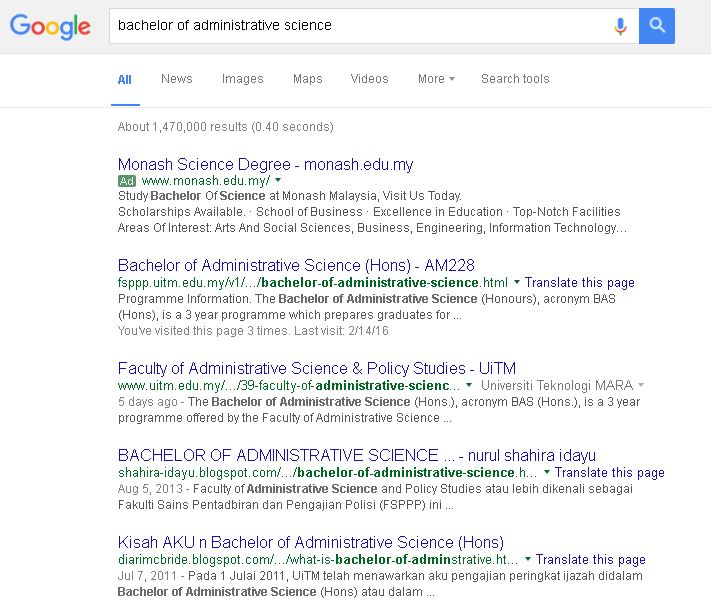Switch to the News tab
The height and width of the screenshot is (615, 711).
177,79
